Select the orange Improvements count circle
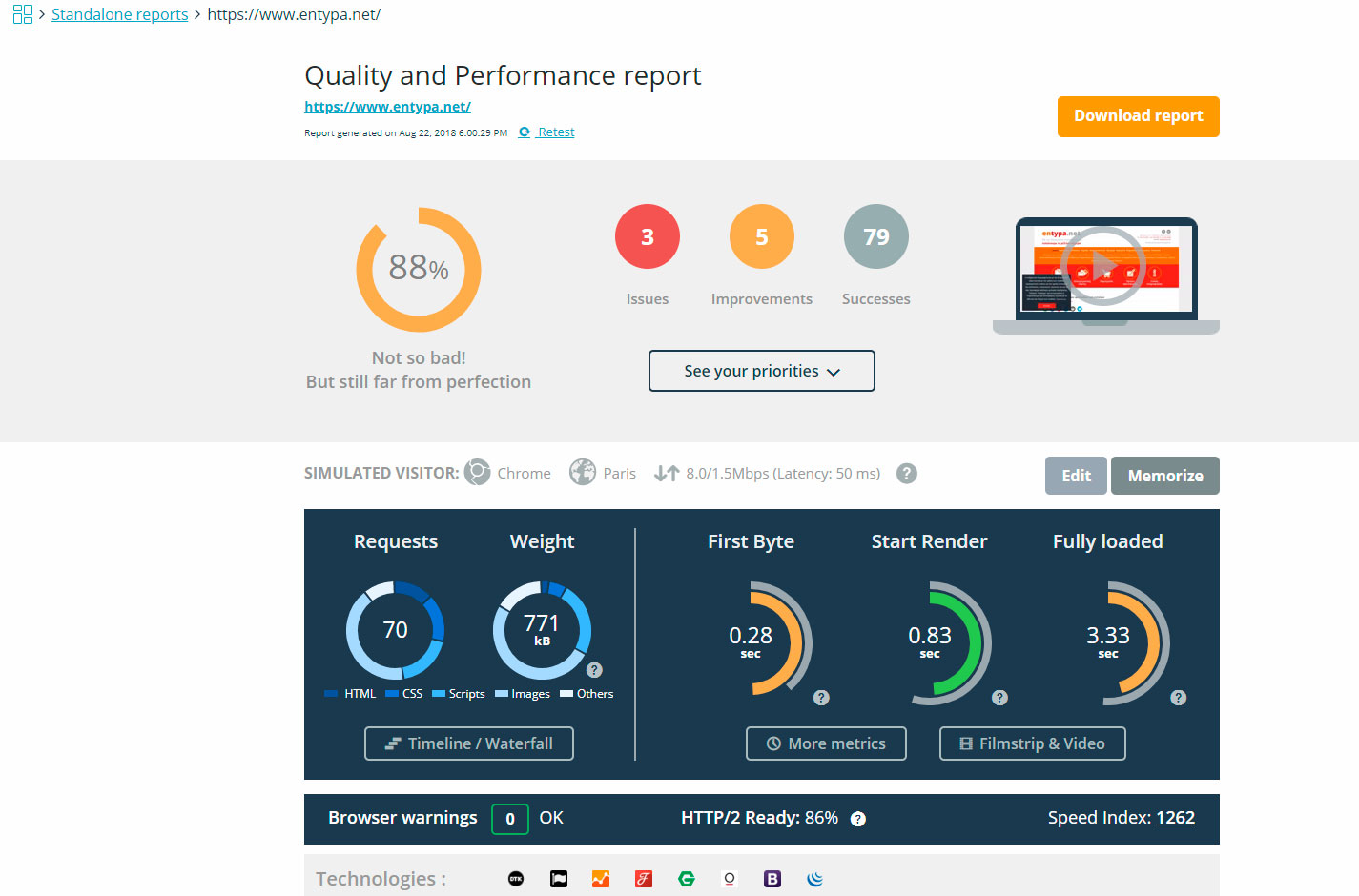 pyautogui.click(x=761, y=236)
